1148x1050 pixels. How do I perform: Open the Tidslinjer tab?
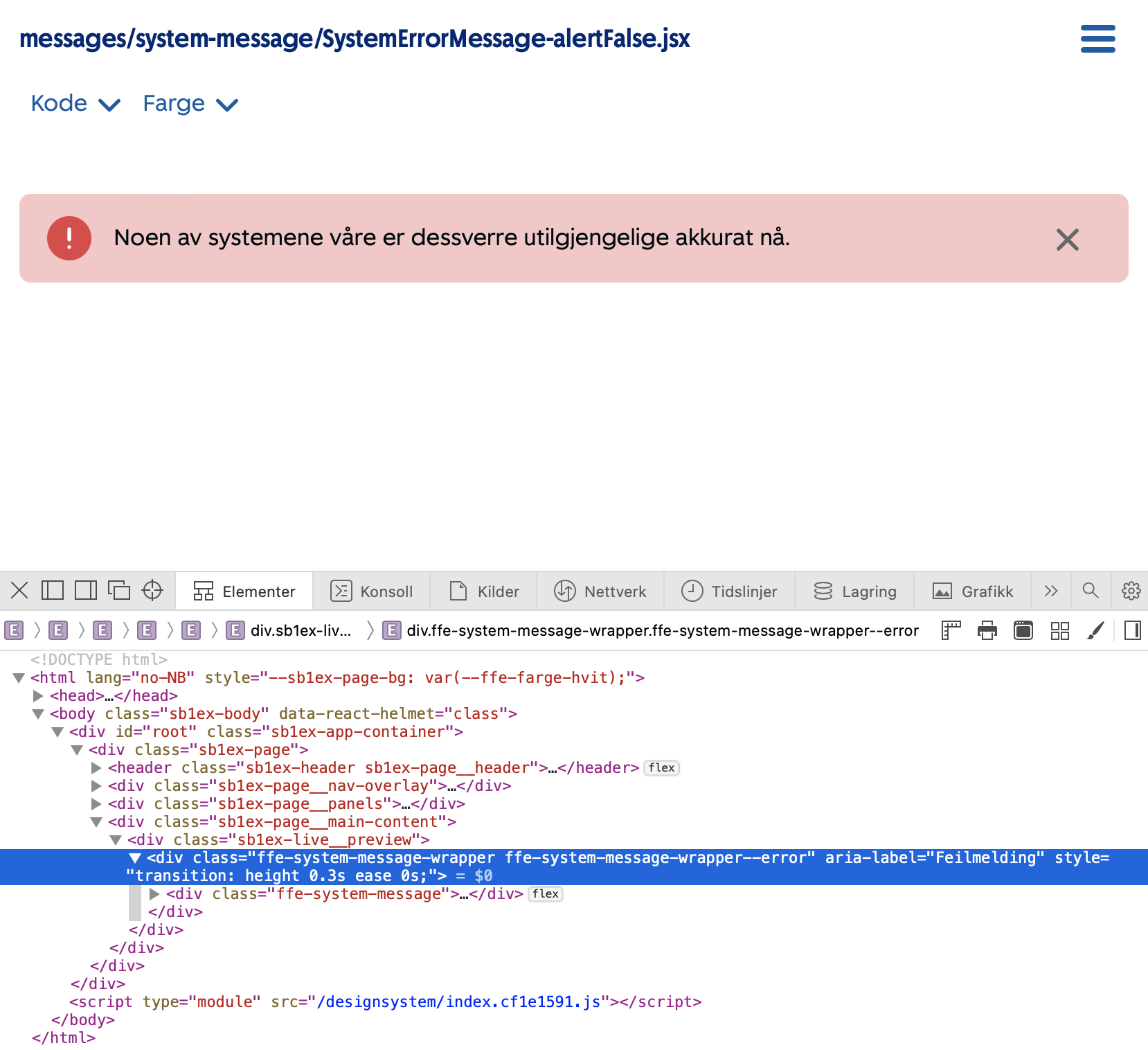click(x=730, y=591)
